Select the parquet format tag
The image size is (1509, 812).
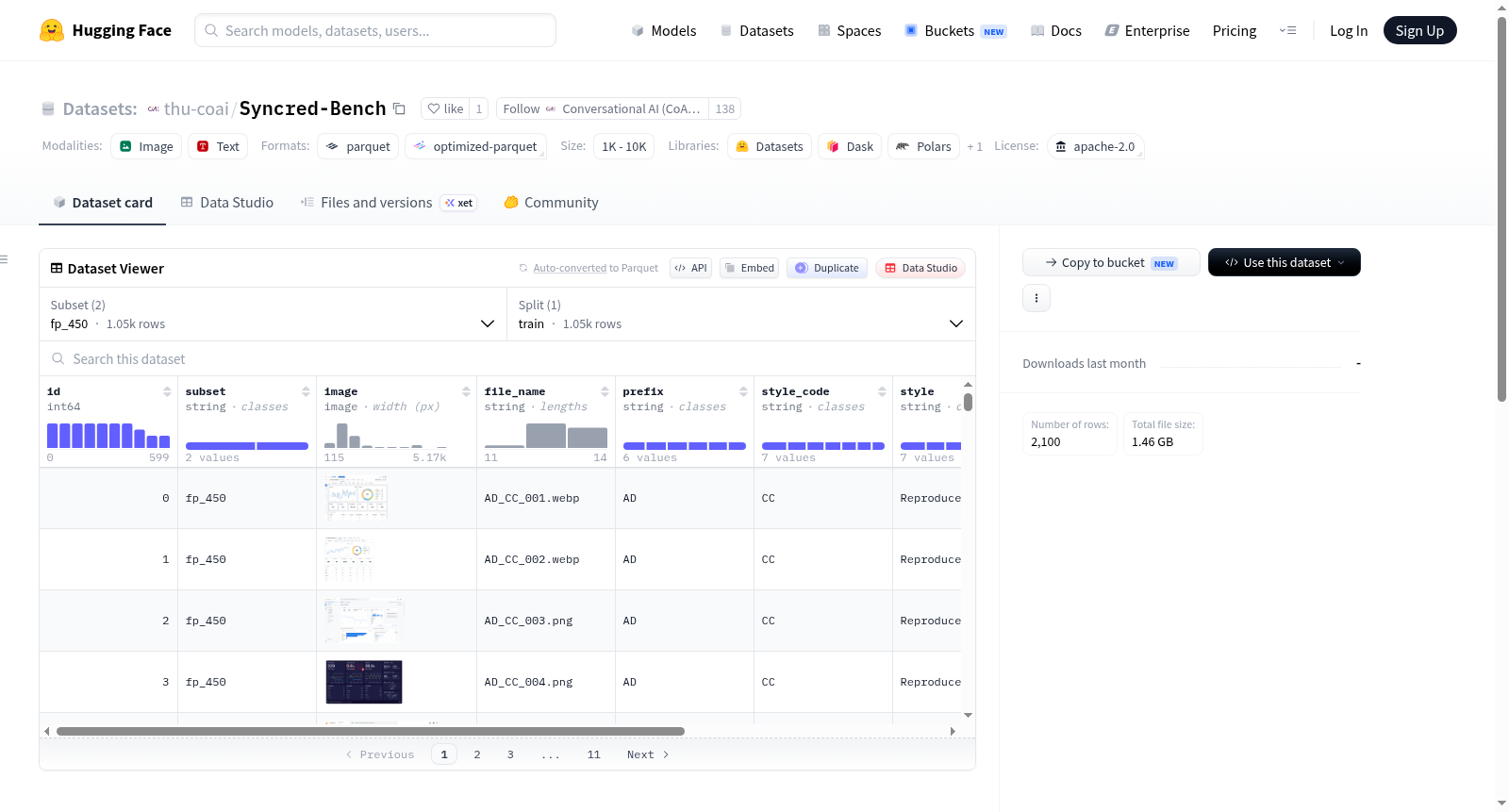358,146
